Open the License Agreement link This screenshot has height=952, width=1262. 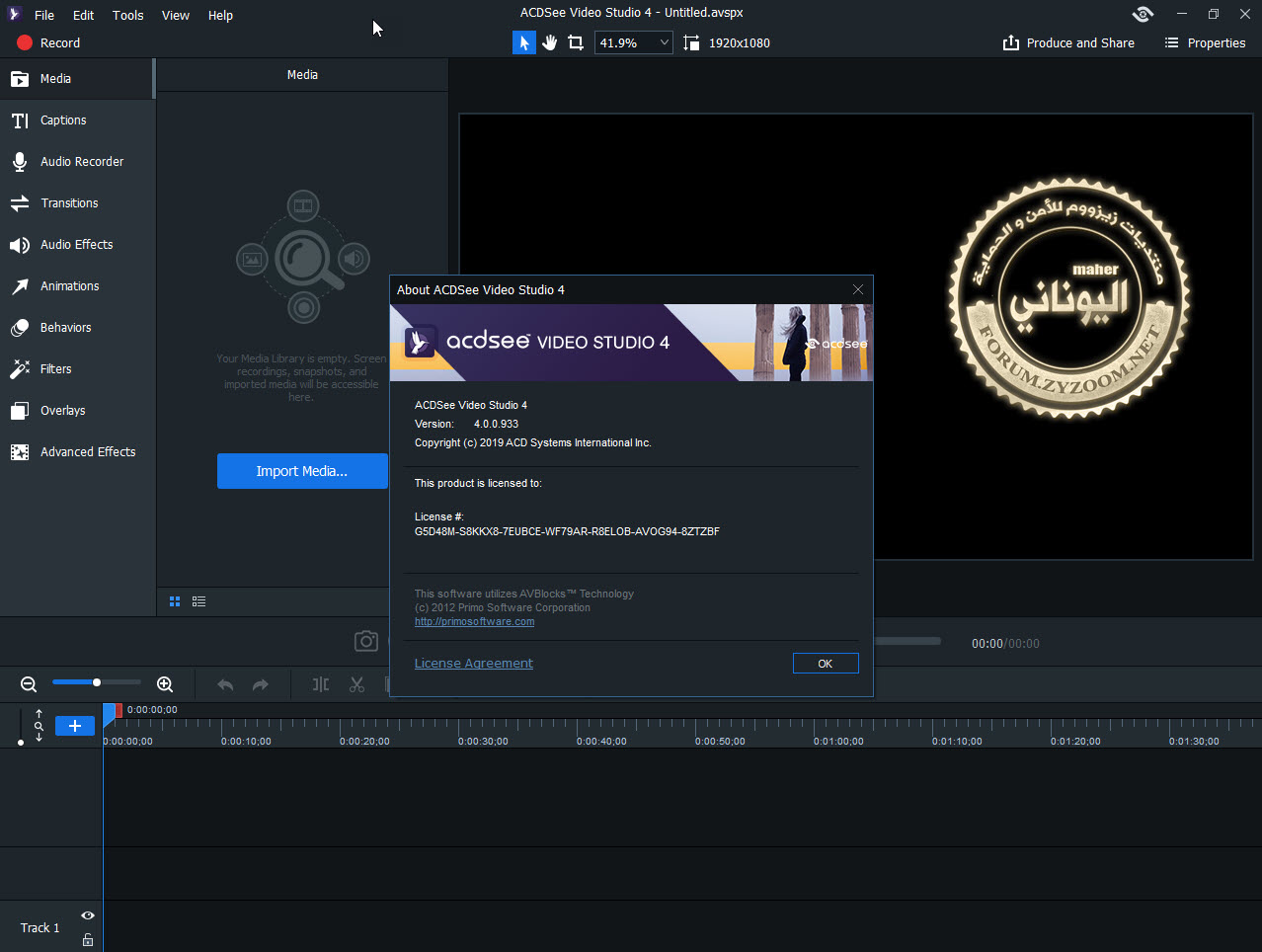click(x=473, y=664)
